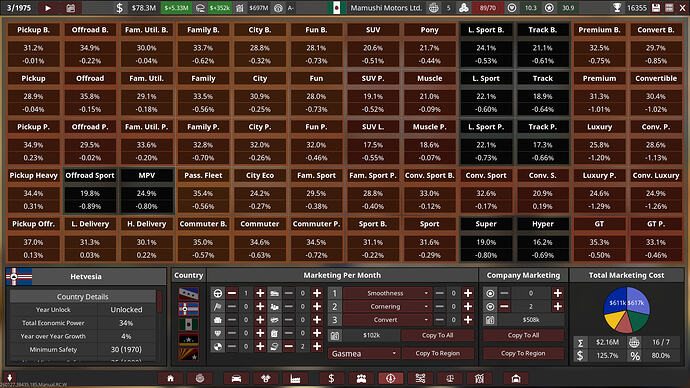This screenshot has width=690, height=388.
Task: Open the Convert priority dropdown
Action: click(387, 320)
